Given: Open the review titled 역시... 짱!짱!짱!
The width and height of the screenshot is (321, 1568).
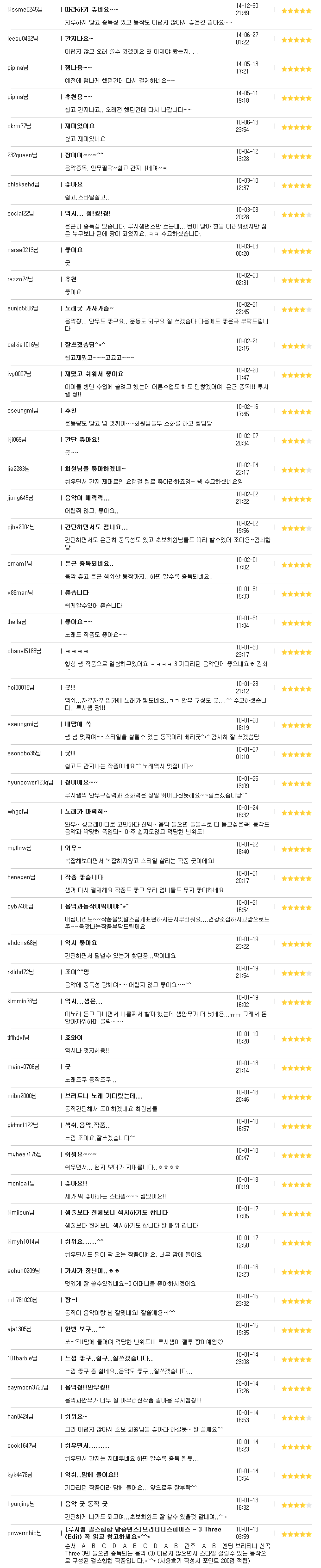Looking at the screenshot, I should pos(88,214).
